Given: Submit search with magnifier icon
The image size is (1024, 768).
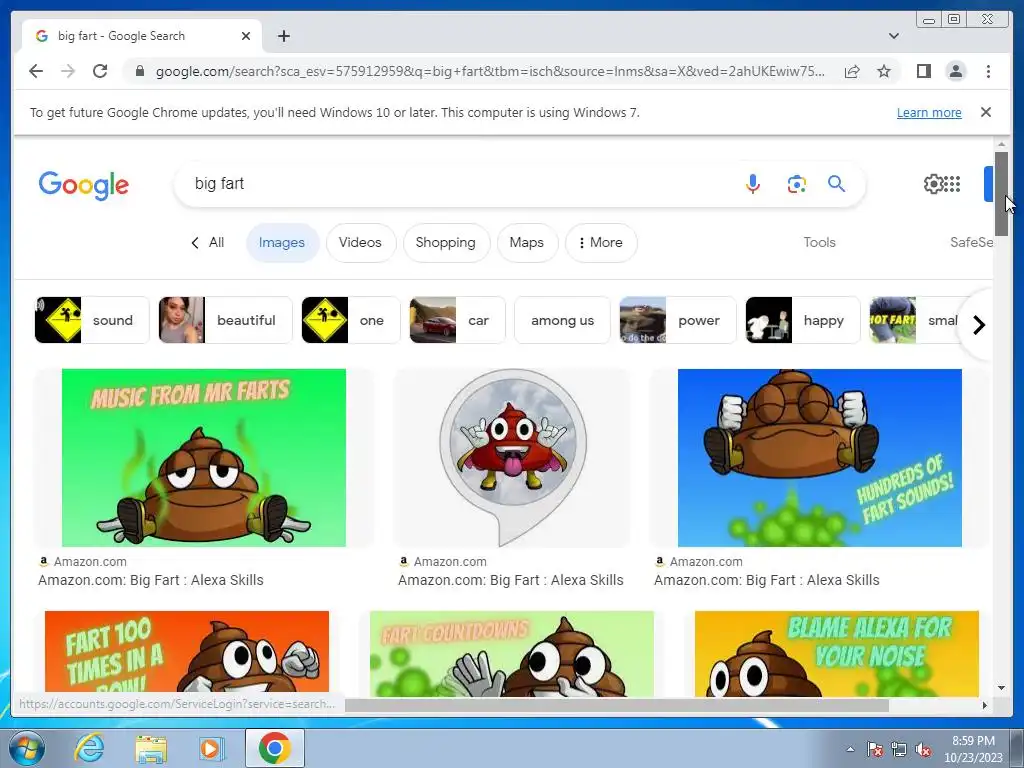Looking at the screenshot, I should click(x=837, y=184).
